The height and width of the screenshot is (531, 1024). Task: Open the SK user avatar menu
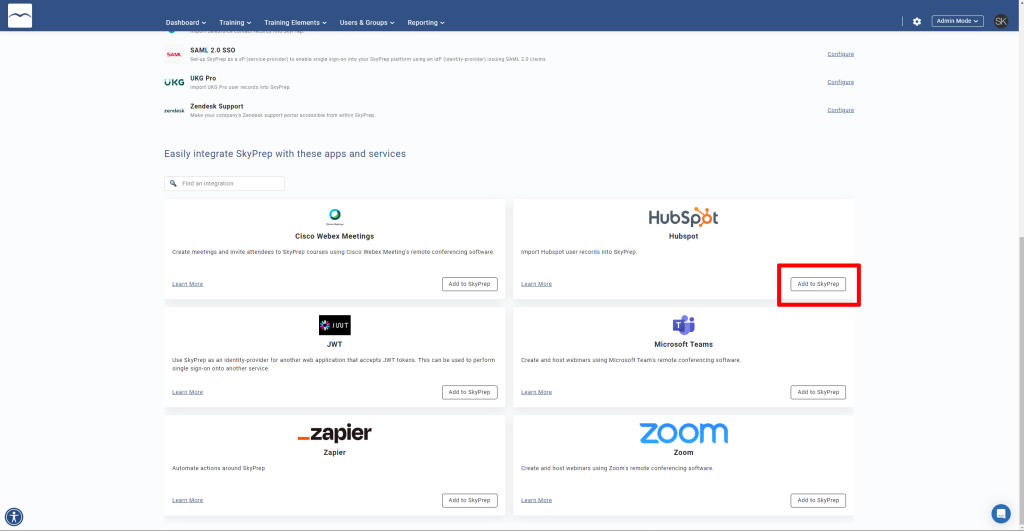(1000, 21)
